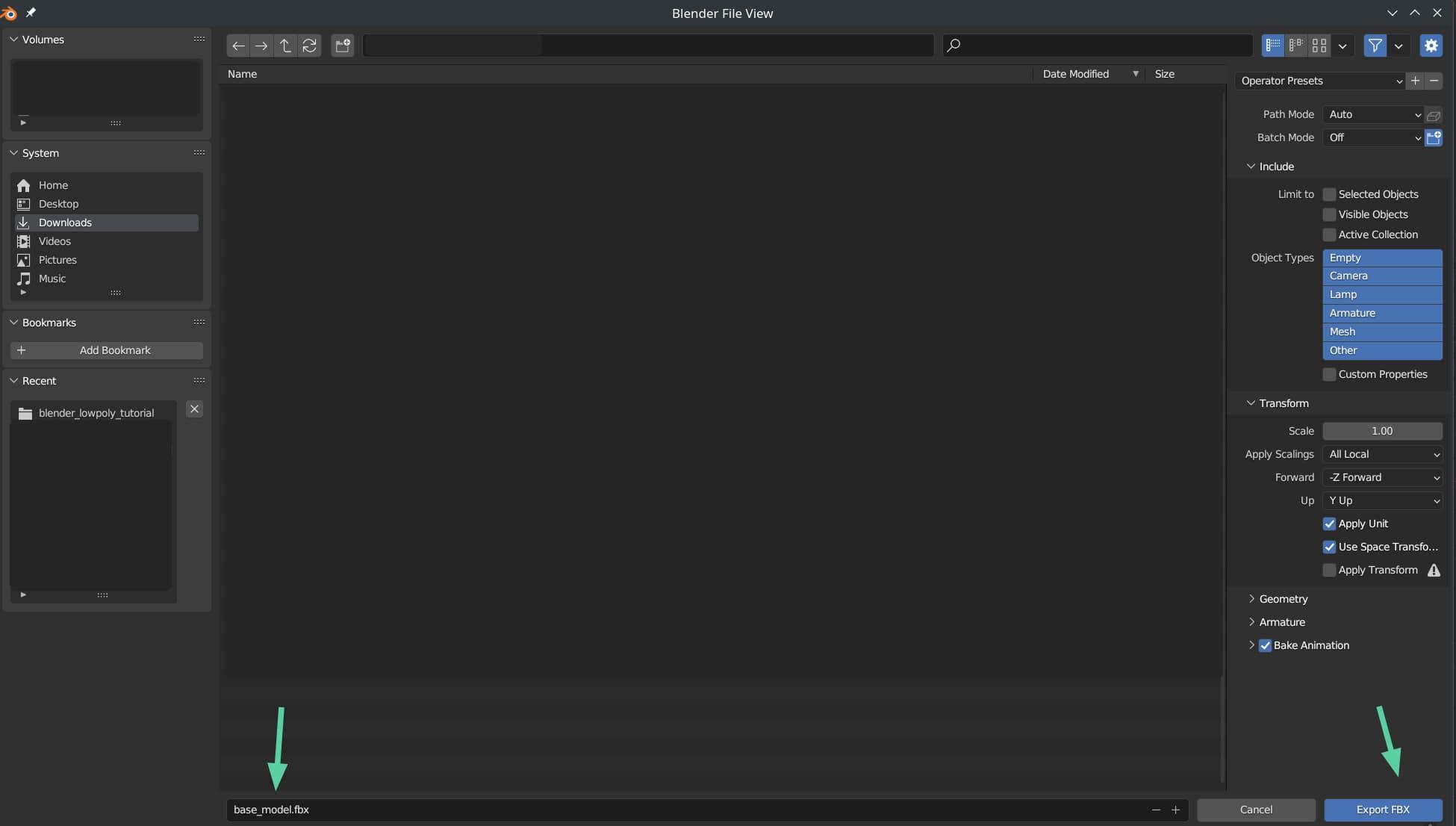Image resolution: width=1456 pixels, height=826 pixels.
Task: Add a new operator preset
Action: (x=1415, y=81)
